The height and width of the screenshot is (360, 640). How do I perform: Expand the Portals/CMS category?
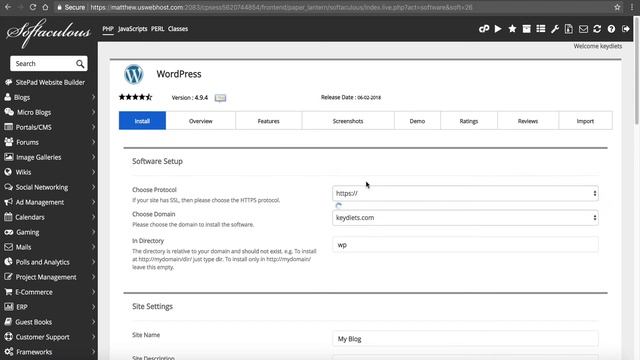click(x=93, y=127)
